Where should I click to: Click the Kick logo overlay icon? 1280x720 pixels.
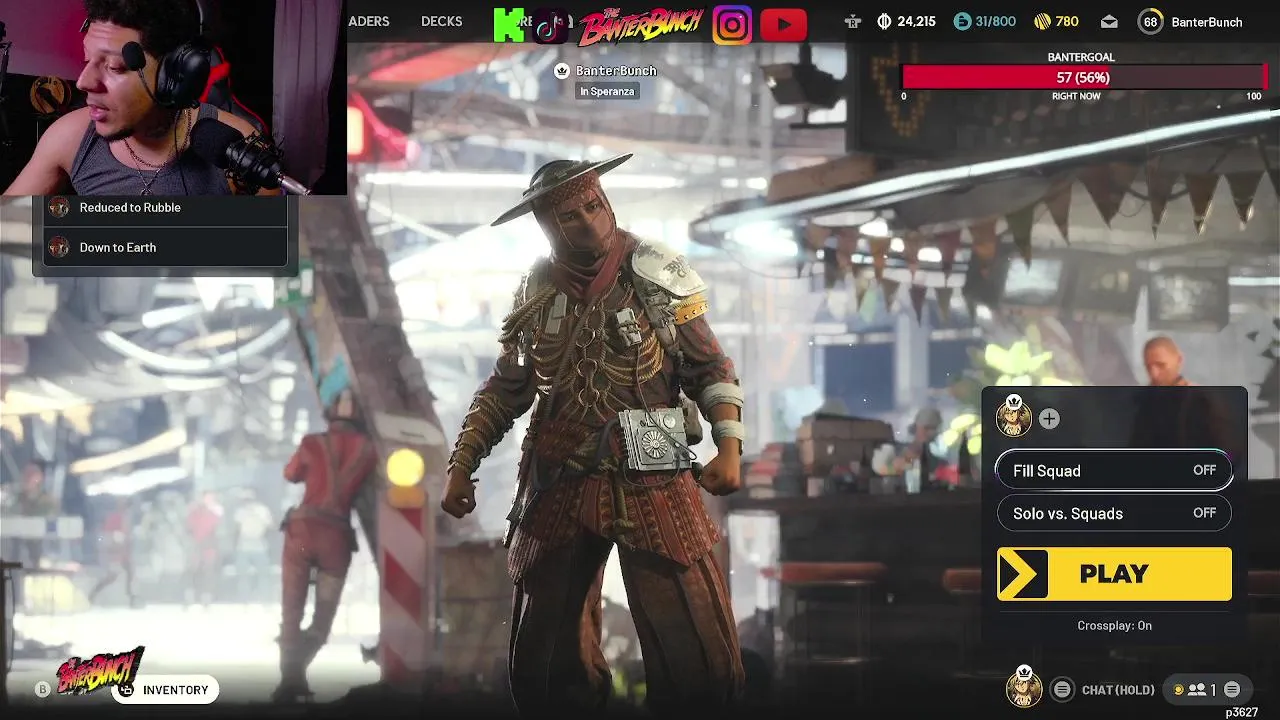(508, 24)
